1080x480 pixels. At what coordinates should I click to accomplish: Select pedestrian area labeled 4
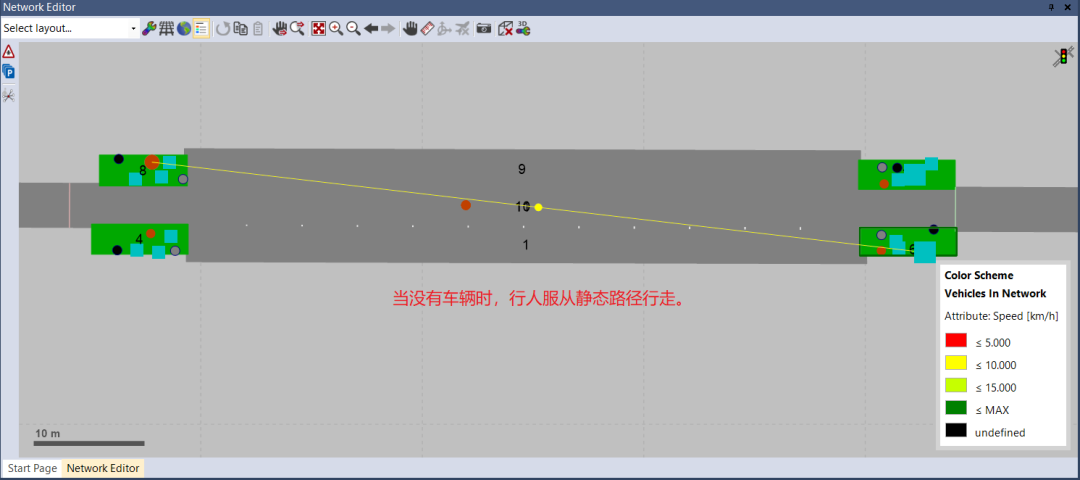(x=139, y=239)
